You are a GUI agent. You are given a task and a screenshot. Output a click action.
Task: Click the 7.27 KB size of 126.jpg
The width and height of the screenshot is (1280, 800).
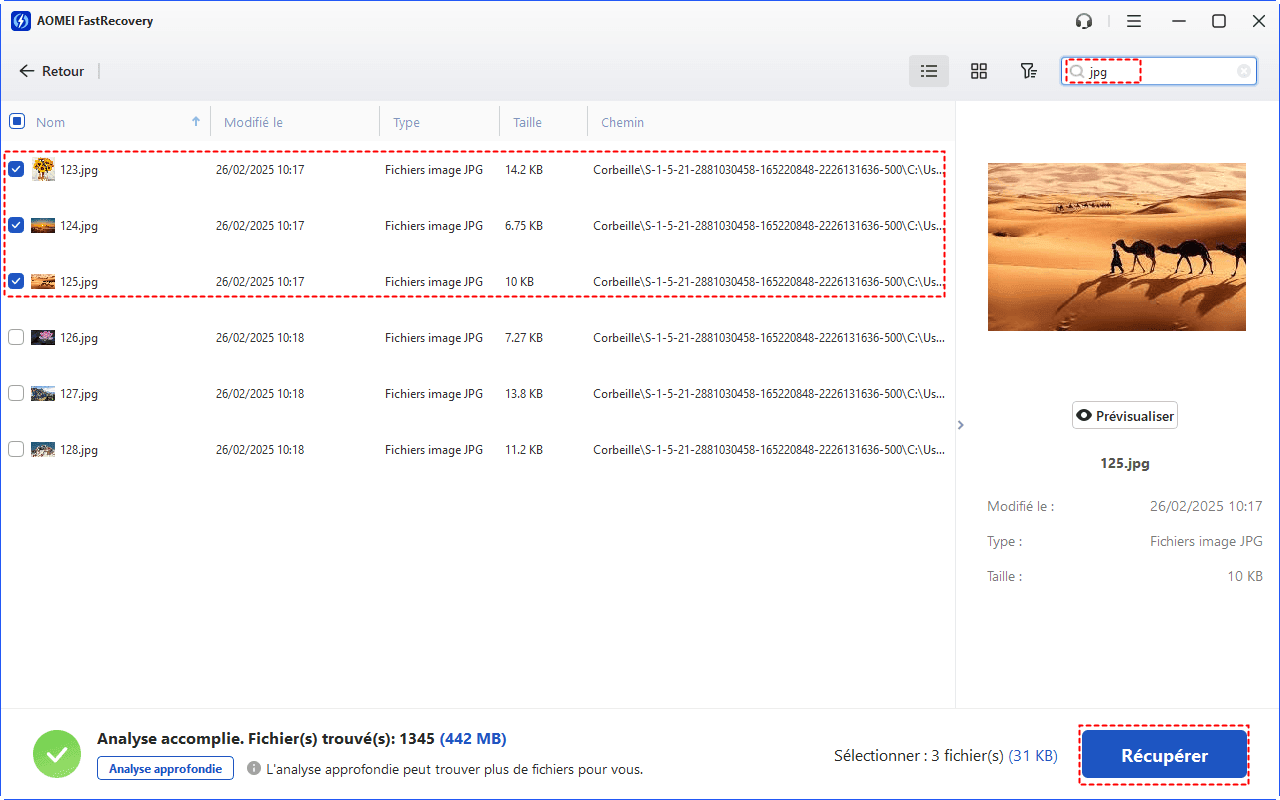(524, 338)
